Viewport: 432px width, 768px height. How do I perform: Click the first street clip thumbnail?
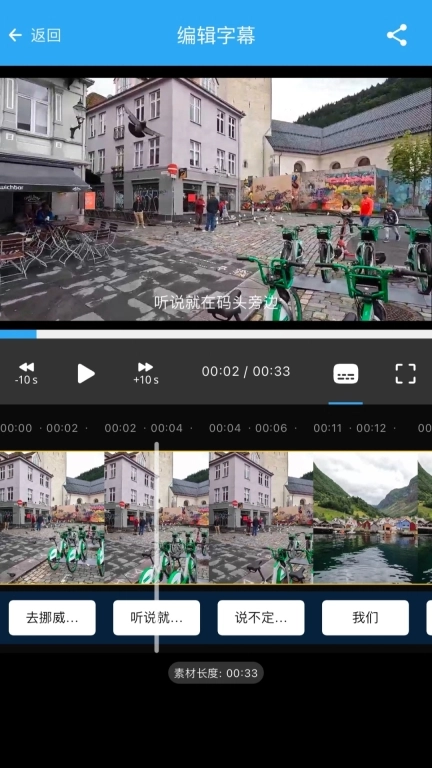coord(52,517)
